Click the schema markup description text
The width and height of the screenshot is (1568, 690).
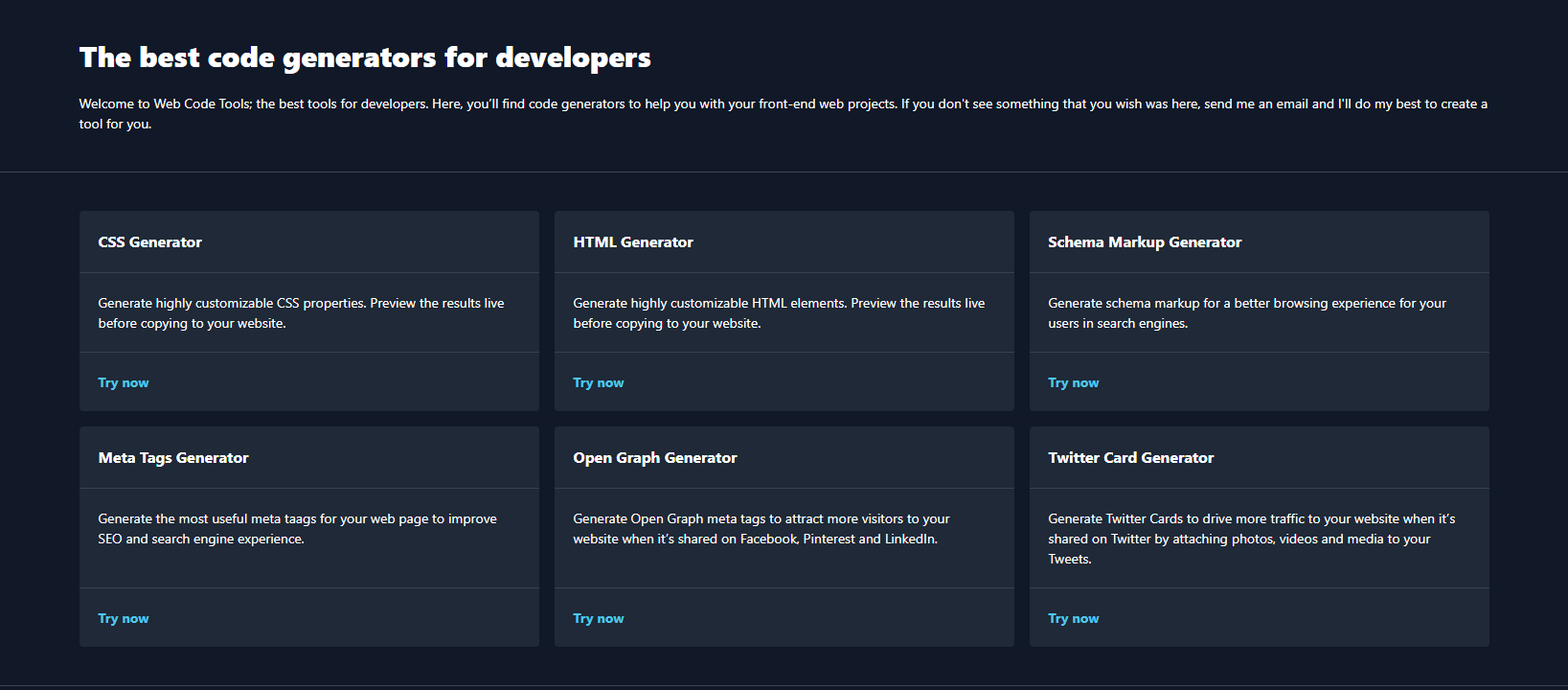(1247, 313)
